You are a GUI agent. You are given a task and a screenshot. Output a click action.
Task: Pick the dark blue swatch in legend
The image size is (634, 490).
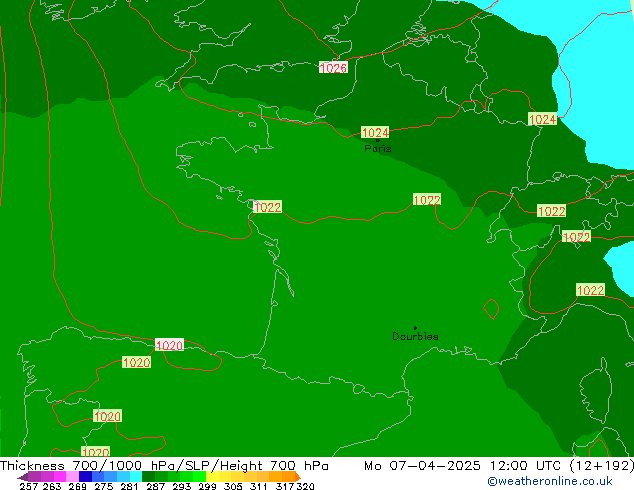click(85, 476)
